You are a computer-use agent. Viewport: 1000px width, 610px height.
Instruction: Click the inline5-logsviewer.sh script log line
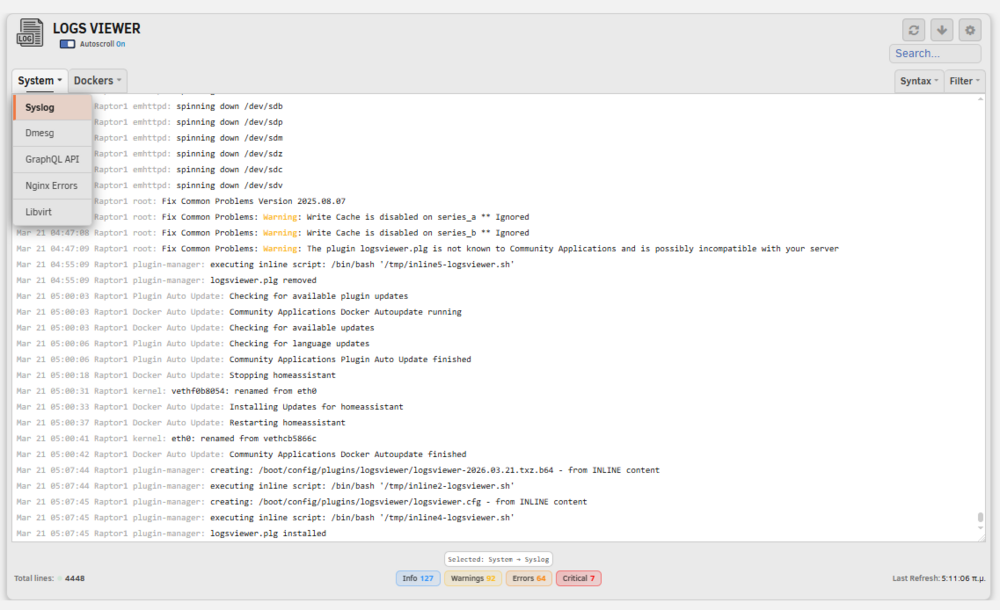[265, 264]
